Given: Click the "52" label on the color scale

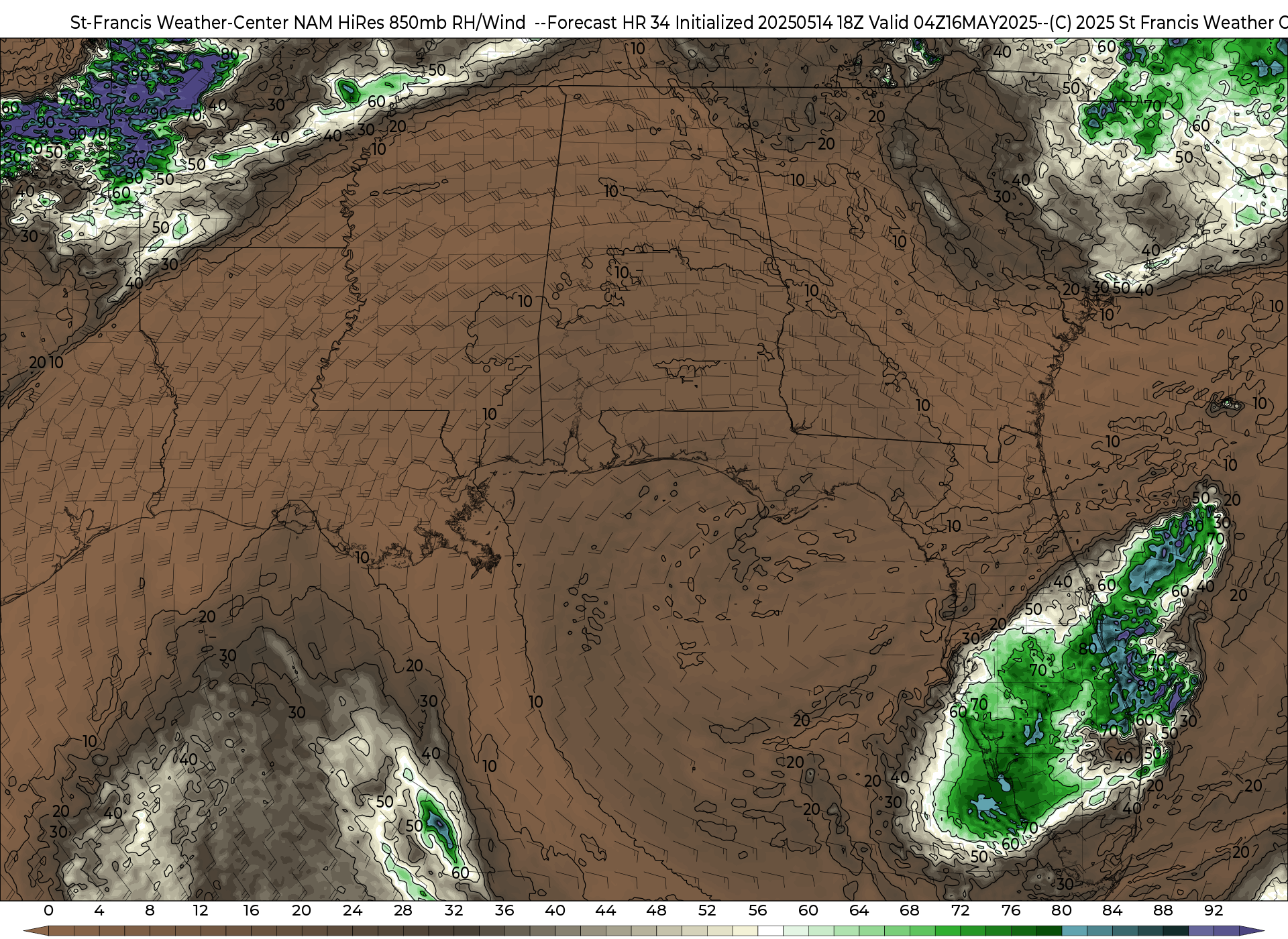Looking at the screenshot, I should [x=707, y=911].
